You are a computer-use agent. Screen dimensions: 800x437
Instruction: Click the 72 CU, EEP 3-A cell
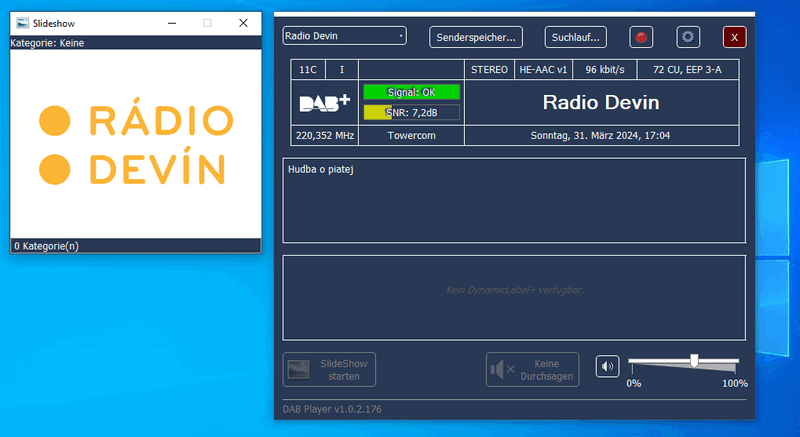coord(687,70)
